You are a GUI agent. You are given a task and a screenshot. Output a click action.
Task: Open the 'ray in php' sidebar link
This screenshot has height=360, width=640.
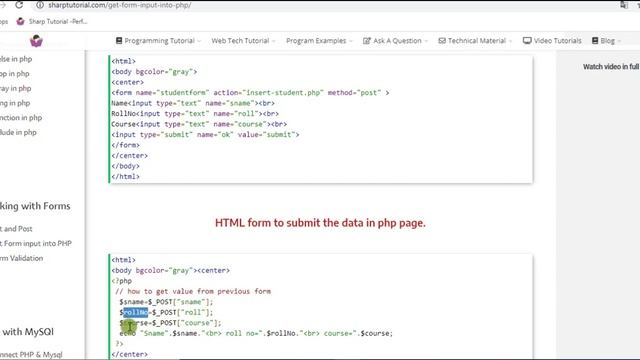click(x=16, y=88)
